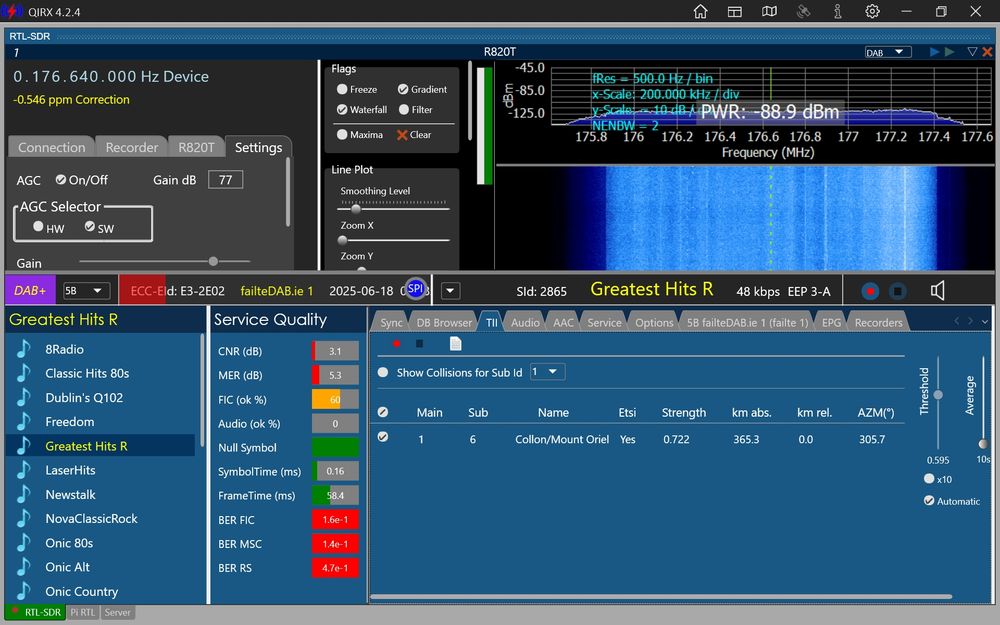Stop service recording square button
1000x625 pixels.
tap(897, 291)
